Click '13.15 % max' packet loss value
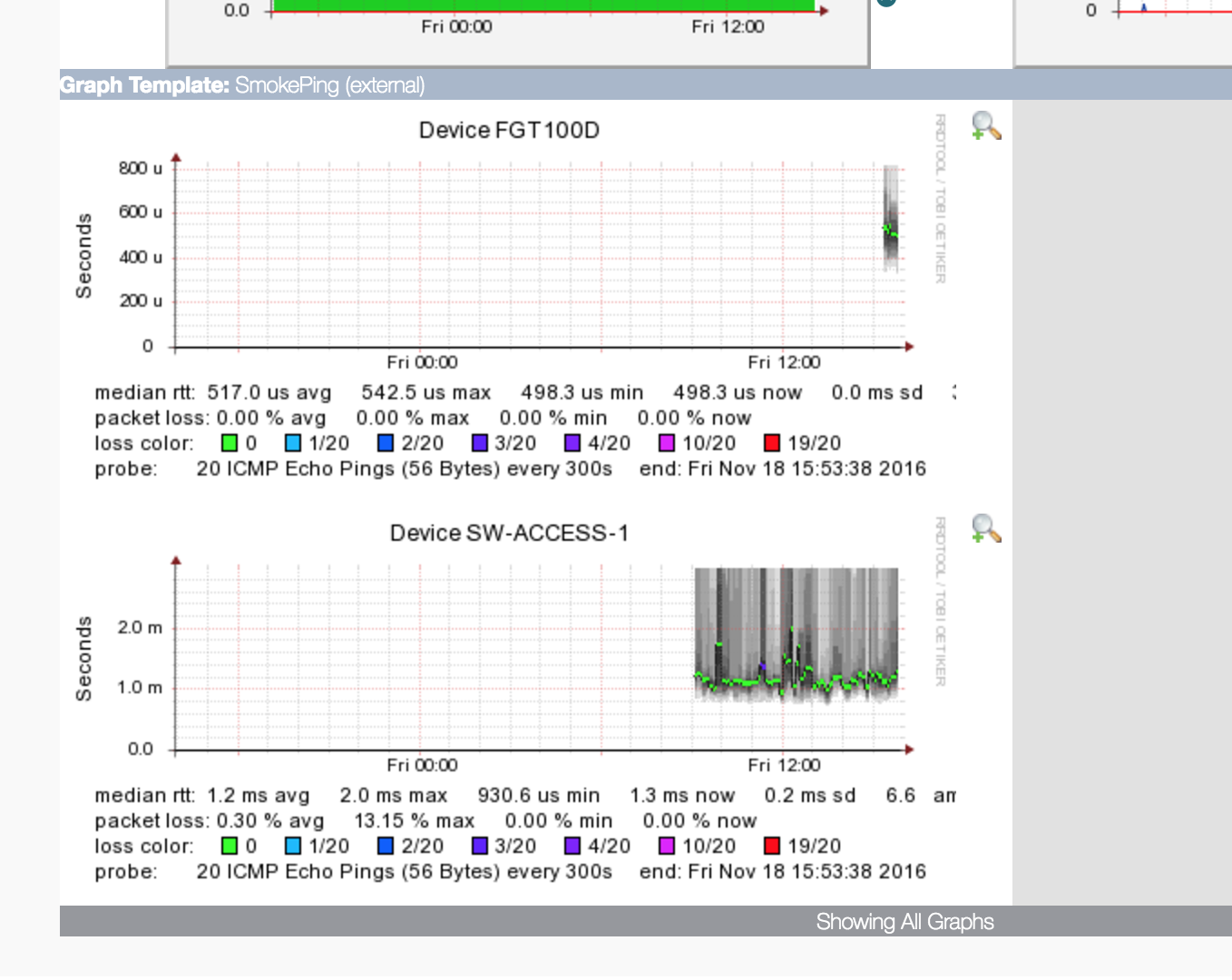The image size is (1232, 980). [415, 821]
